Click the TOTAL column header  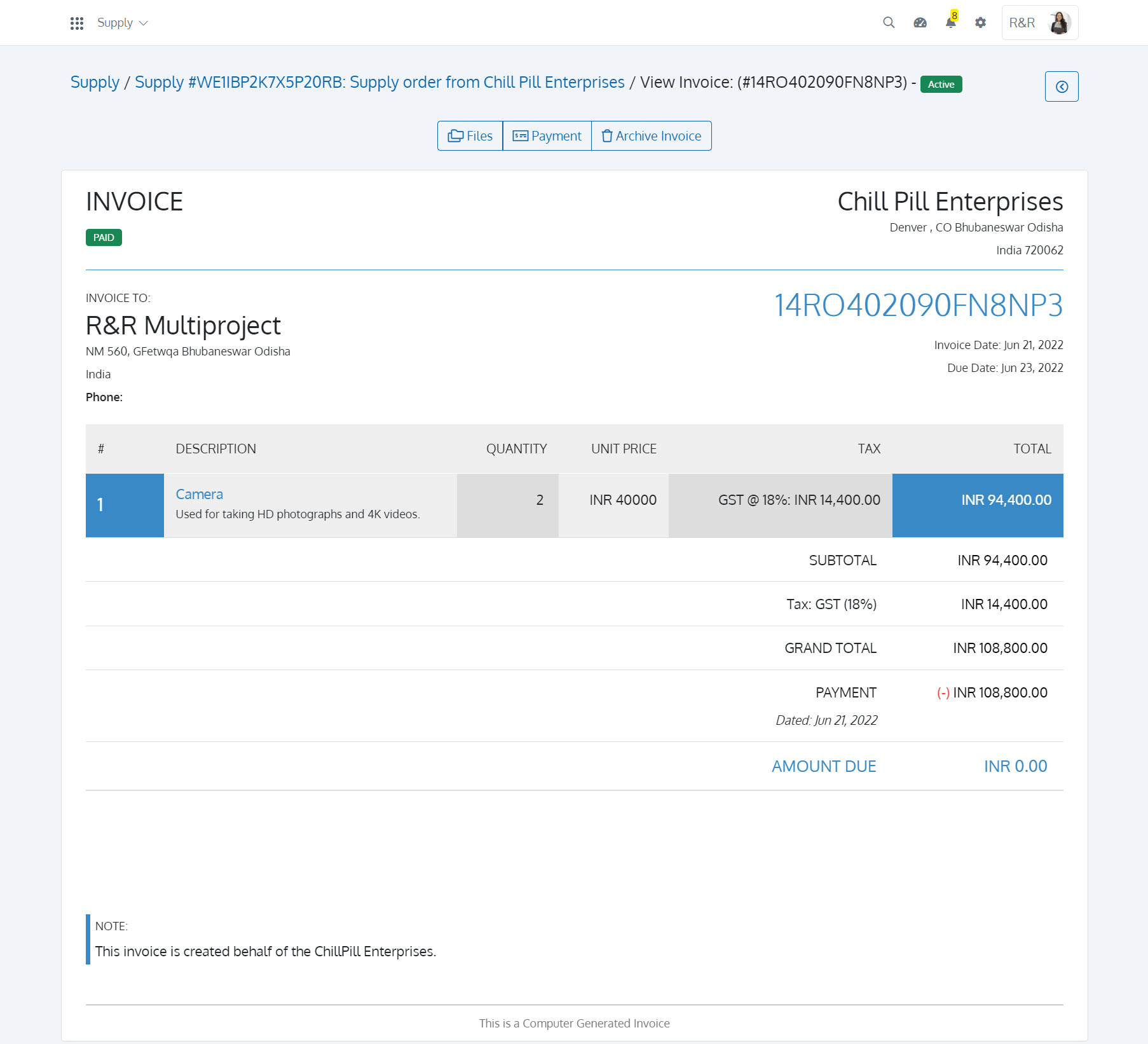1032,449
